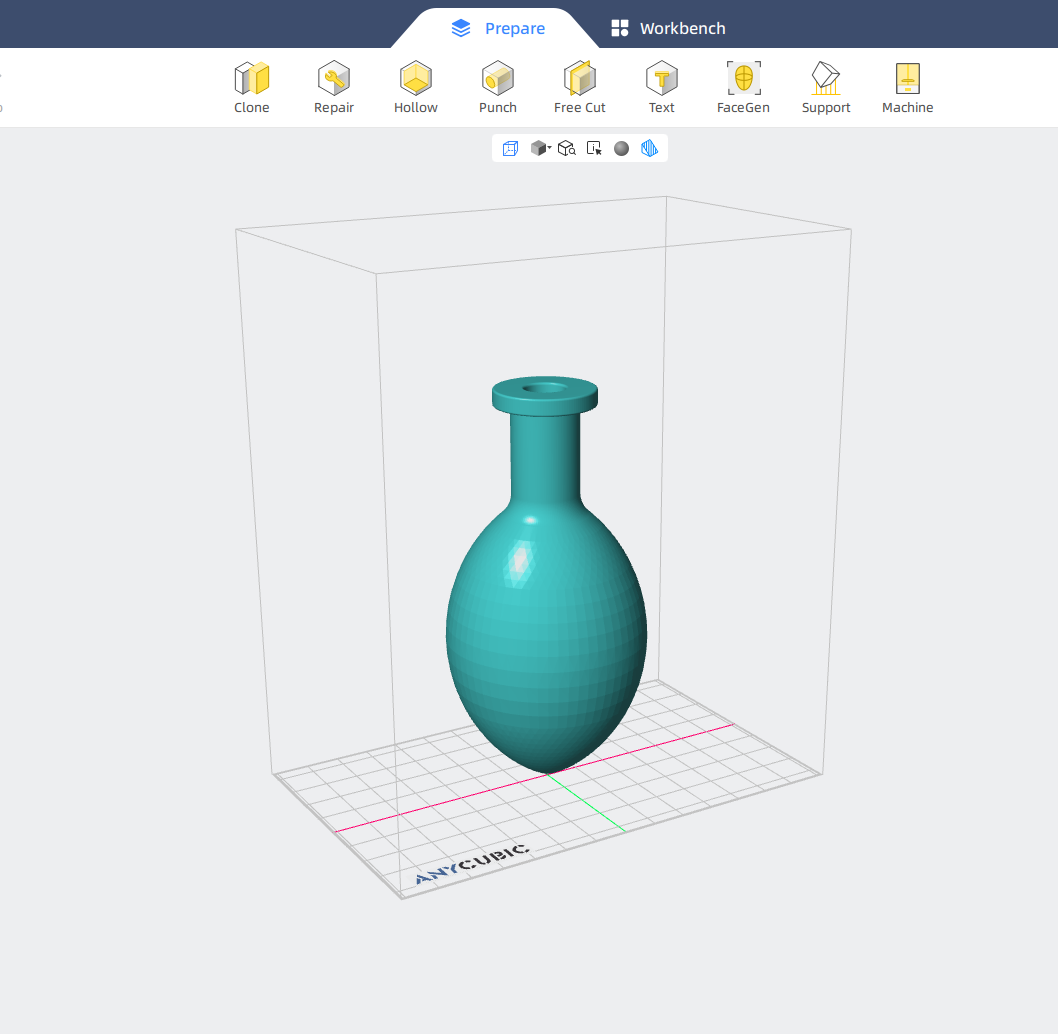Click the Anycubic logo on build plate

pyautogui.click(x=473, y=865)
